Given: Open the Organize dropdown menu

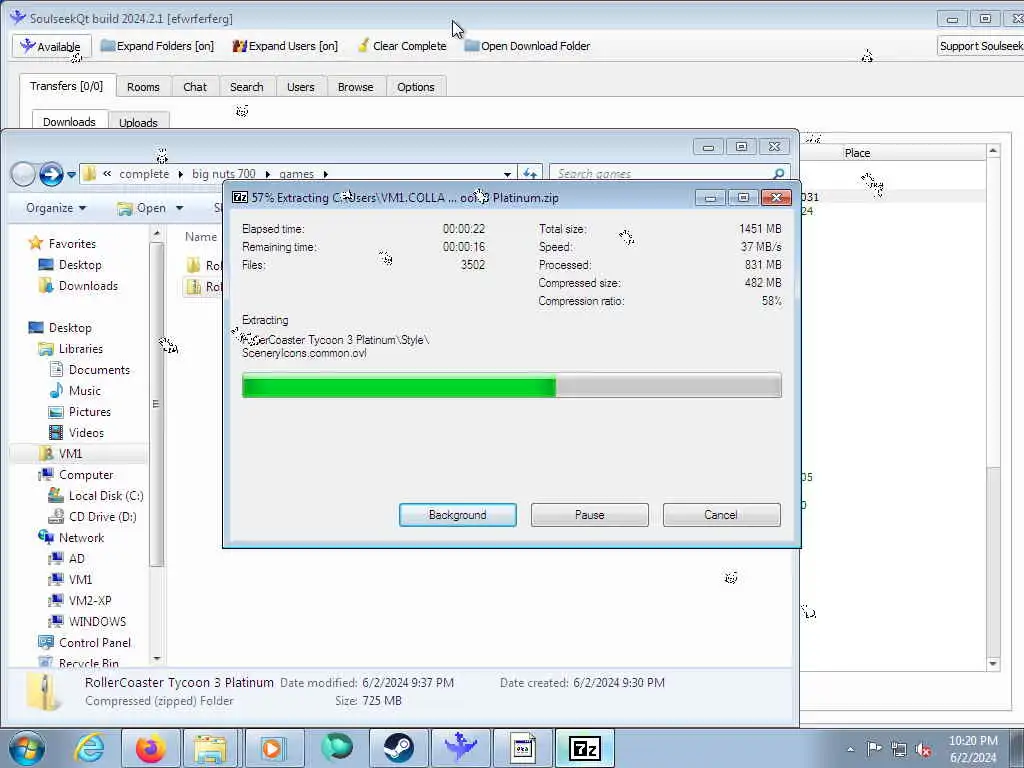Looking at the screenshot, I should (56, 208).
